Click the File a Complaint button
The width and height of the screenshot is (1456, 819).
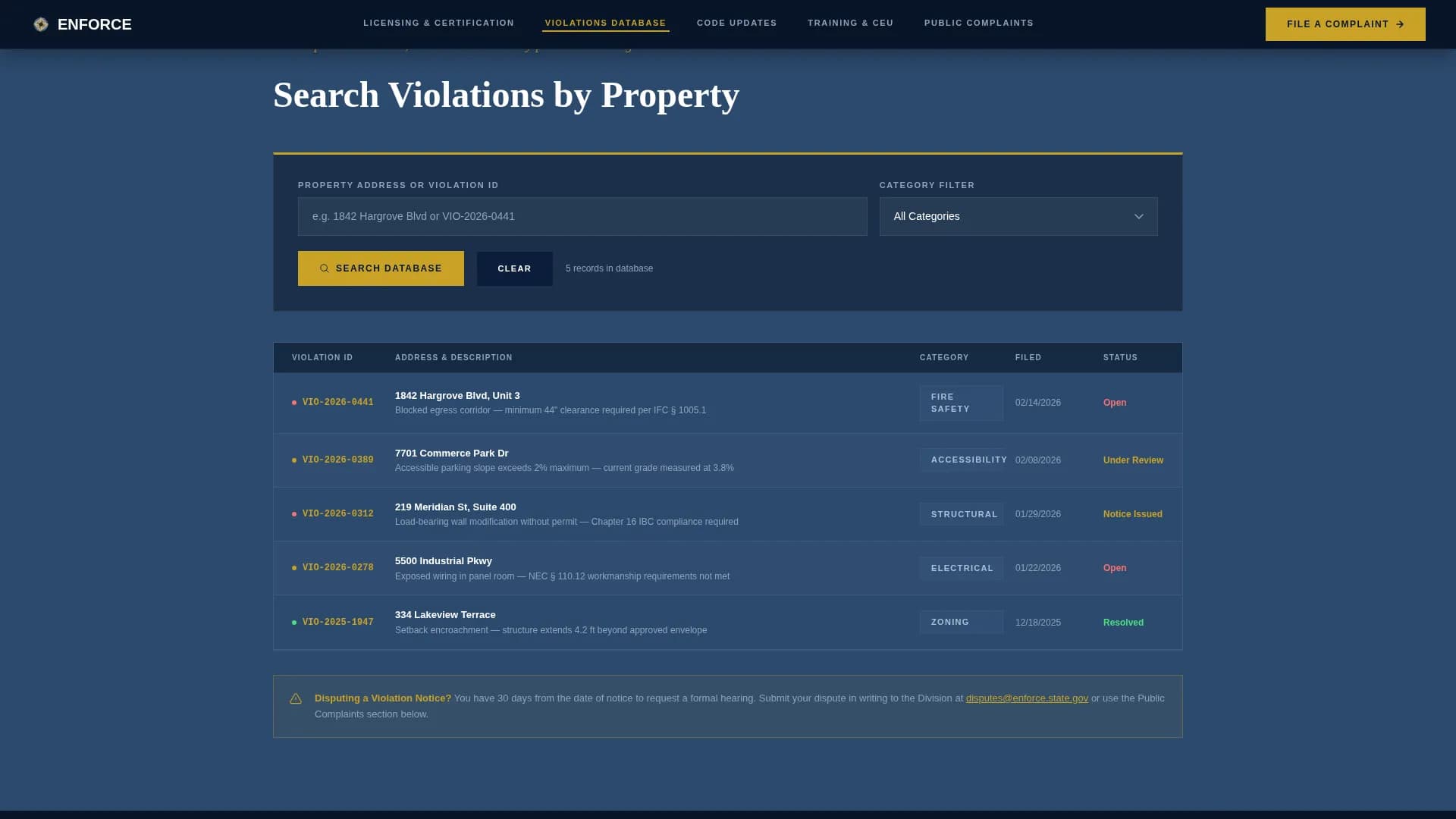(1345, 24)
